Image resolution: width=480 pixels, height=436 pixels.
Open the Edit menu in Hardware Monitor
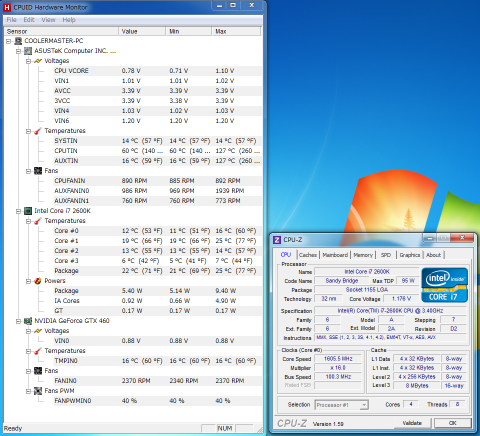click(29, 20)
